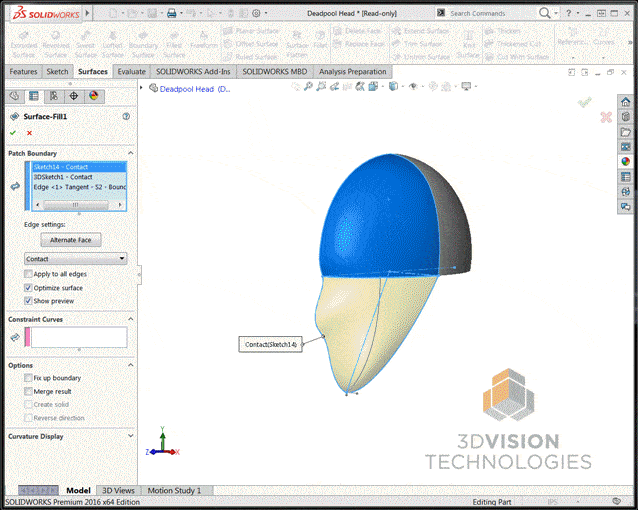This screenshot has width=638, height=510.
Task: Open View Palette icon in task pane
Action: pos(625,147)
